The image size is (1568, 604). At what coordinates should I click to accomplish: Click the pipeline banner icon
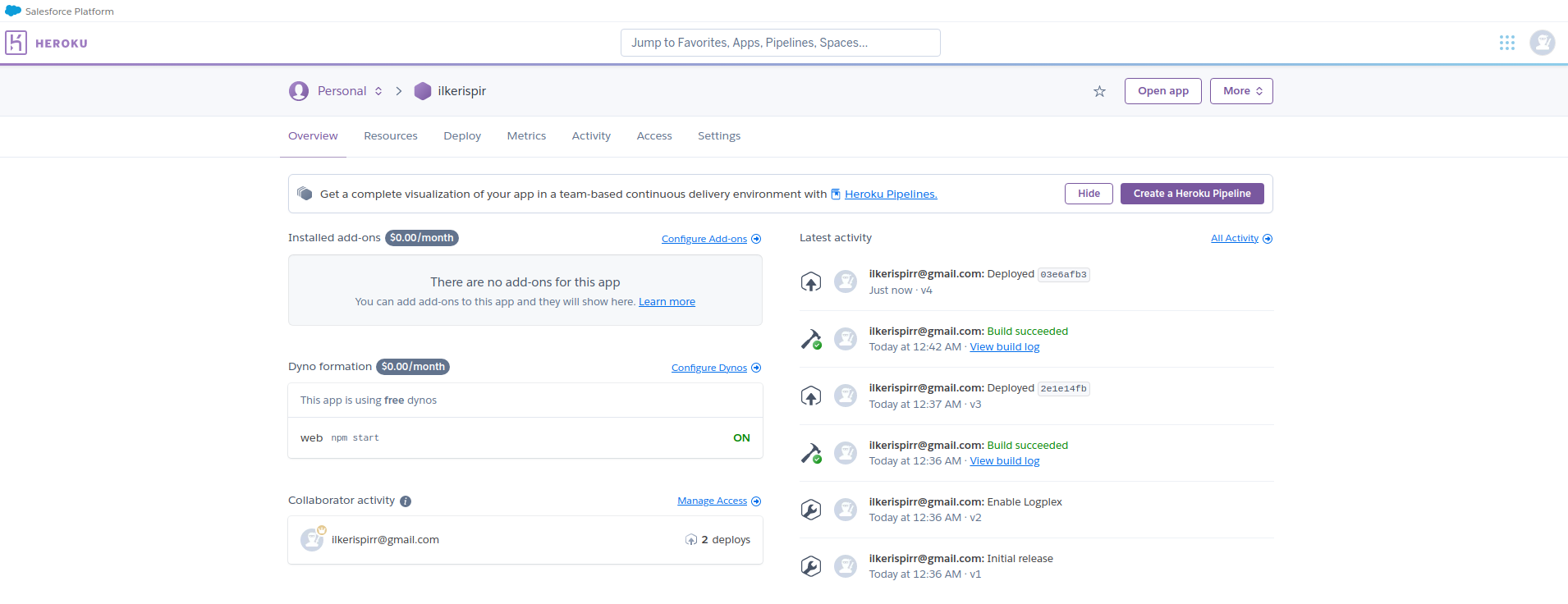305,194
